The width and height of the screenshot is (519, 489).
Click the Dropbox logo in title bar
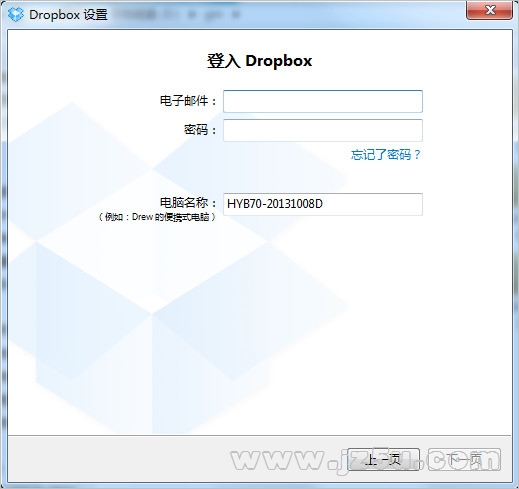(x=16, y=15)
